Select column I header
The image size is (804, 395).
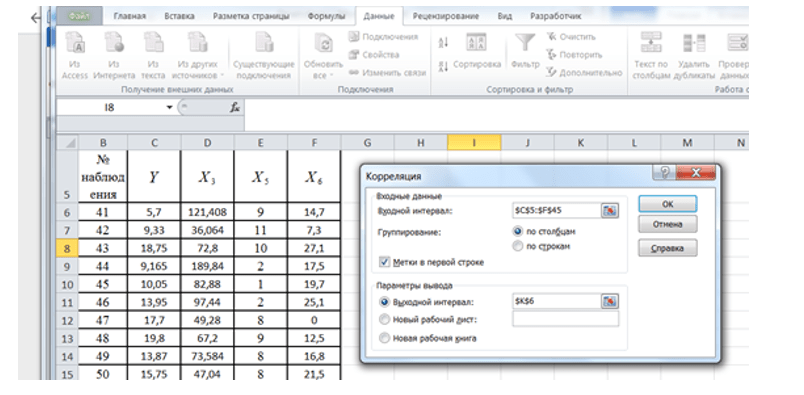[474, 143]
